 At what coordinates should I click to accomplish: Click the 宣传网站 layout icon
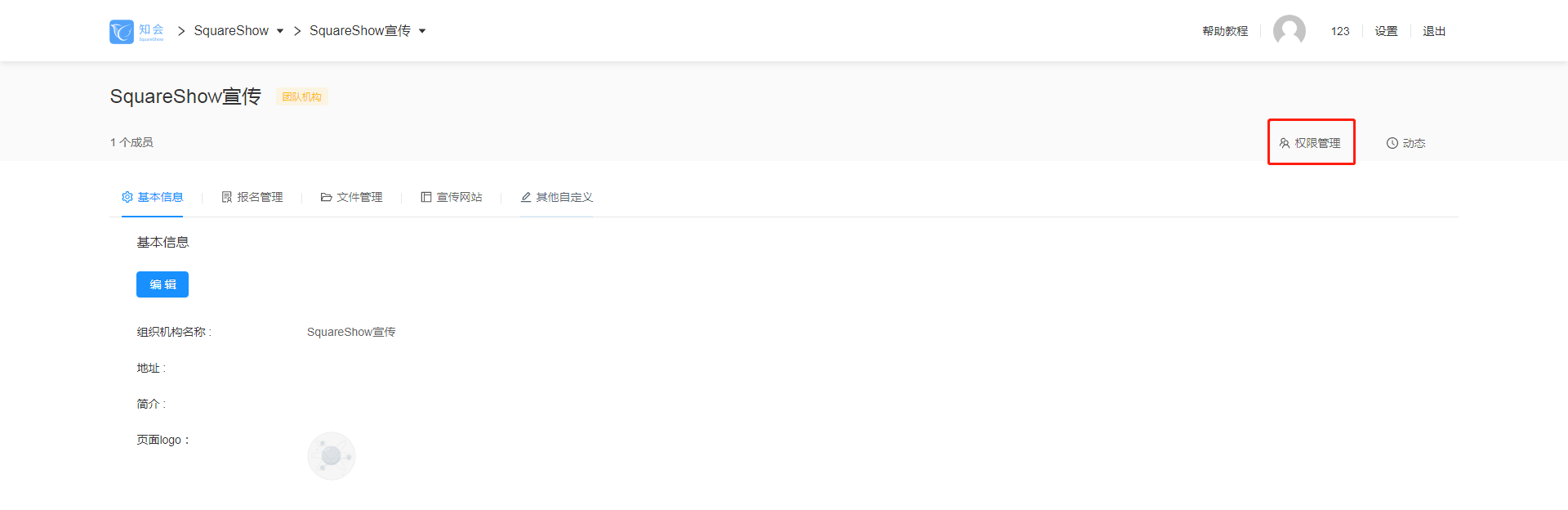pos(426,197)
